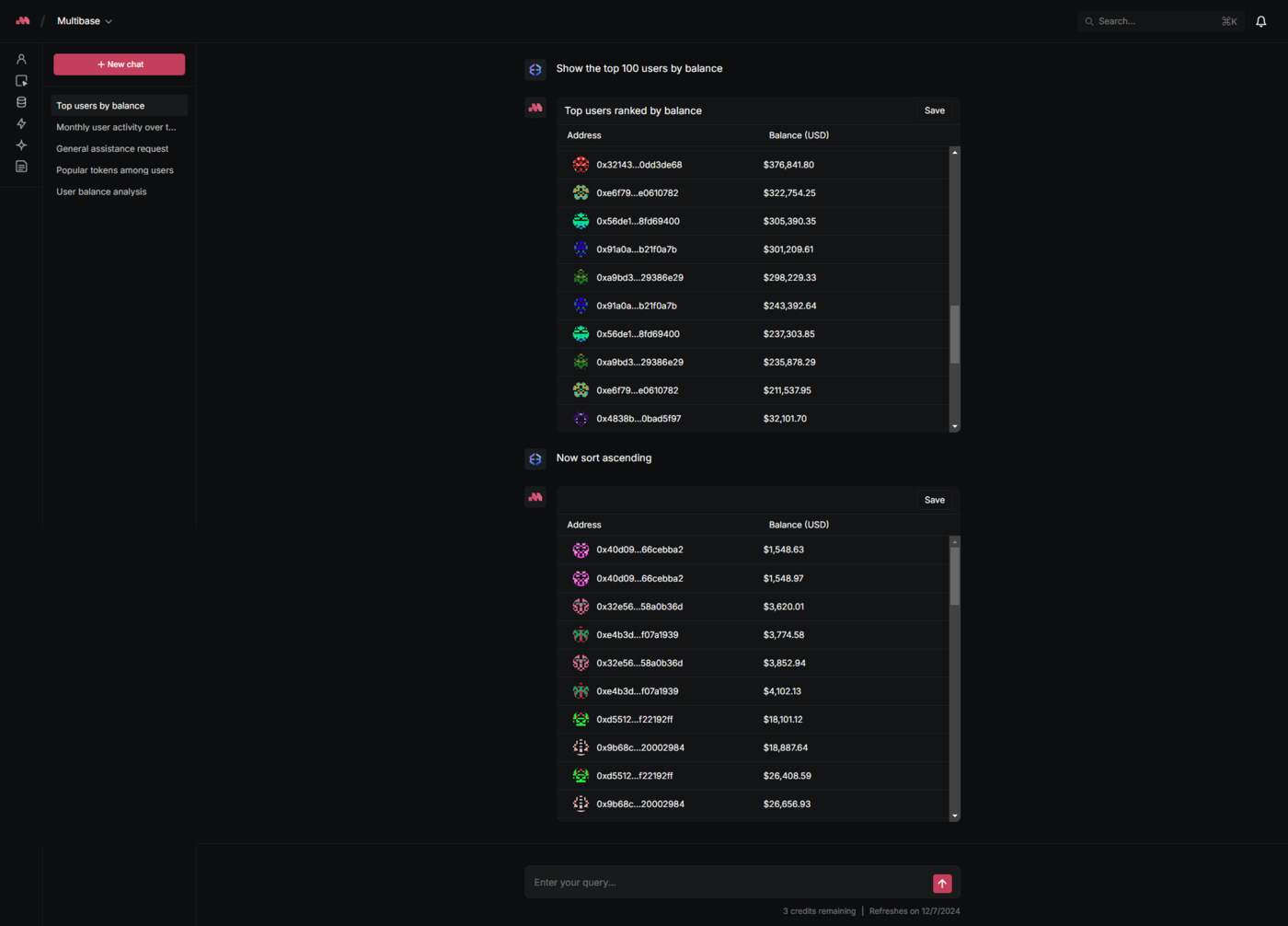Open 'General assistance request' chat

120,148
